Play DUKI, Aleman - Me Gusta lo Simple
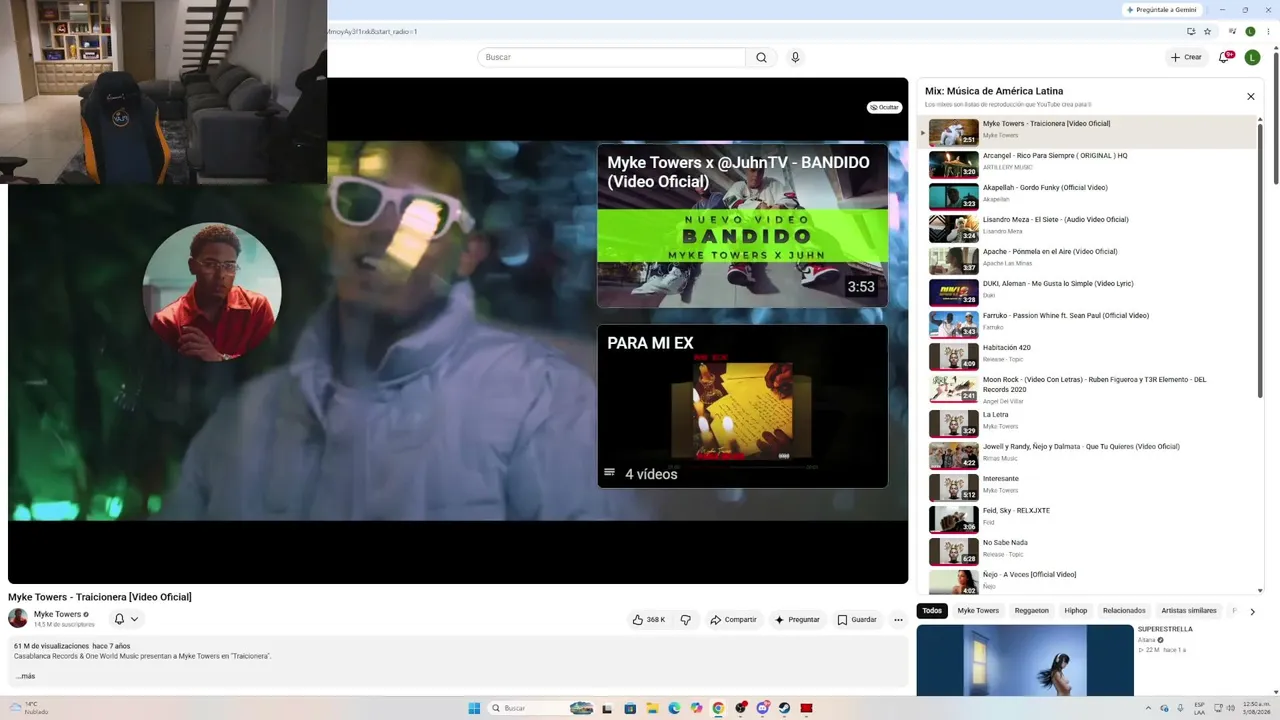This screenshot has width=1280, height=720. pyautogui.click(x=1087, y=292)
